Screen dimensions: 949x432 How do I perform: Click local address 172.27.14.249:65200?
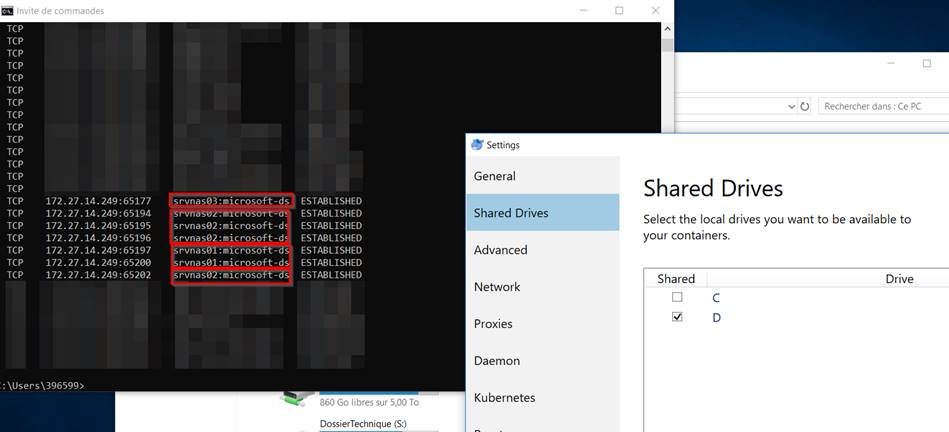coord(98,263)
